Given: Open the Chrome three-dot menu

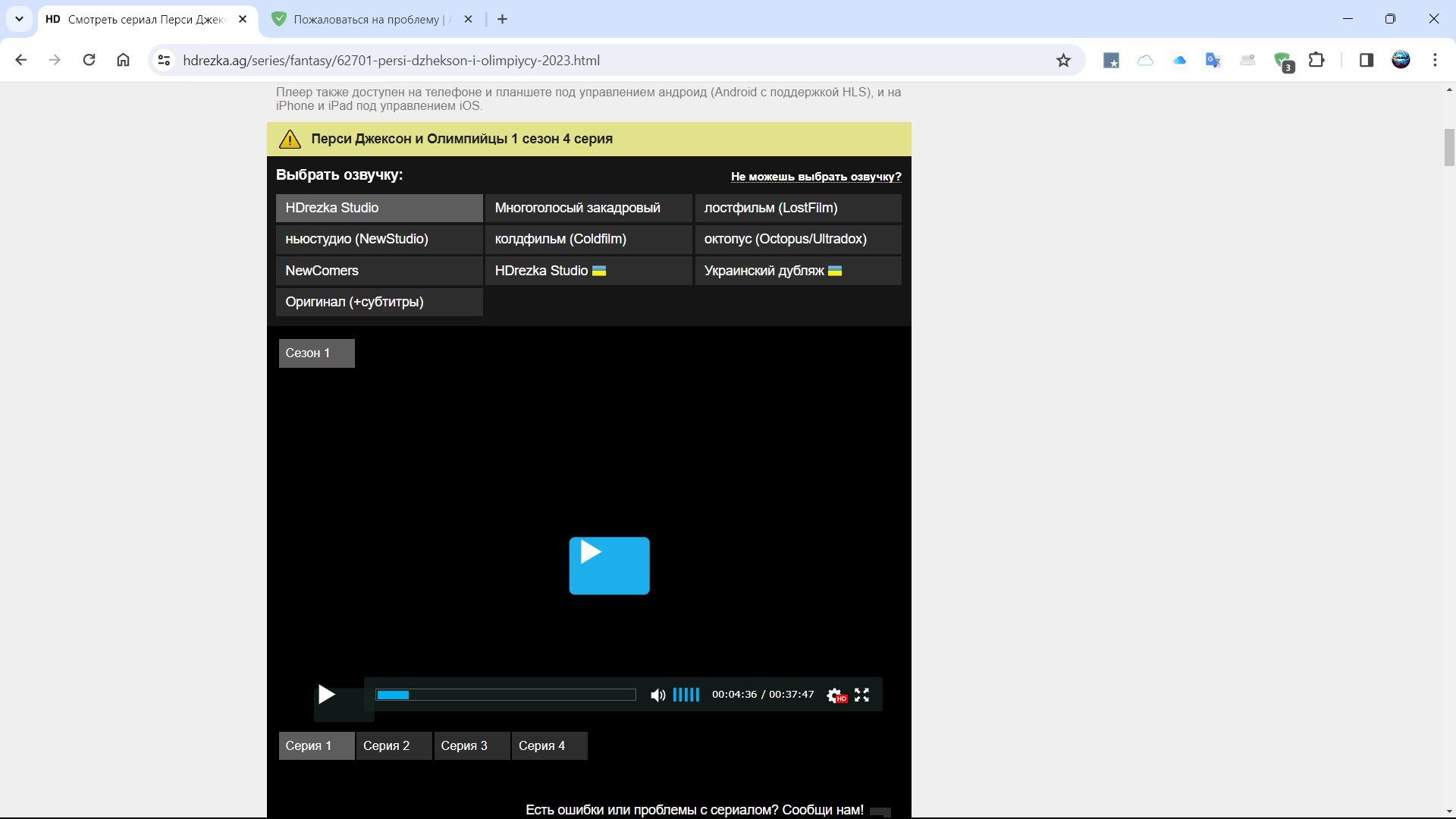Looking at the screenshot, I should 1435,61.
